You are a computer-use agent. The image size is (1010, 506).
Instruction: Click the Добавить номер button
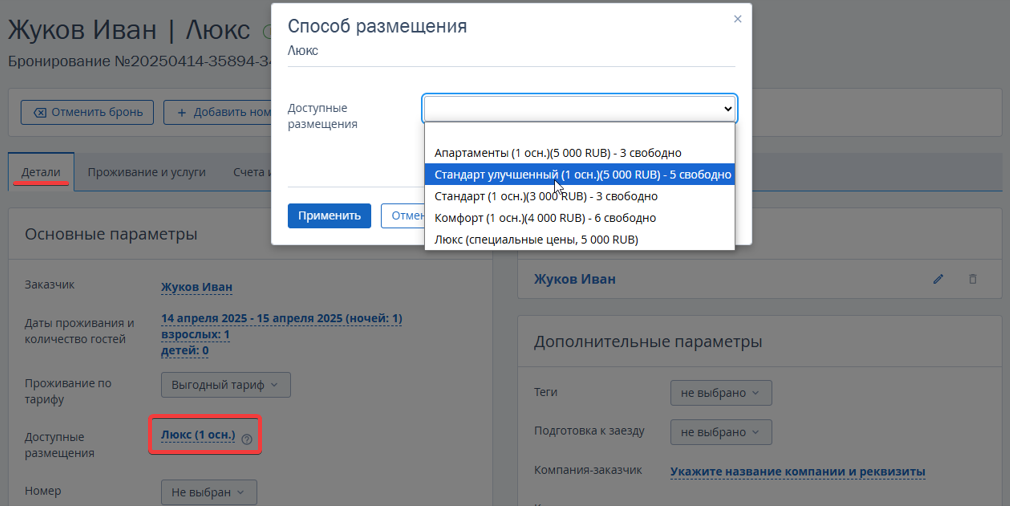218,112
